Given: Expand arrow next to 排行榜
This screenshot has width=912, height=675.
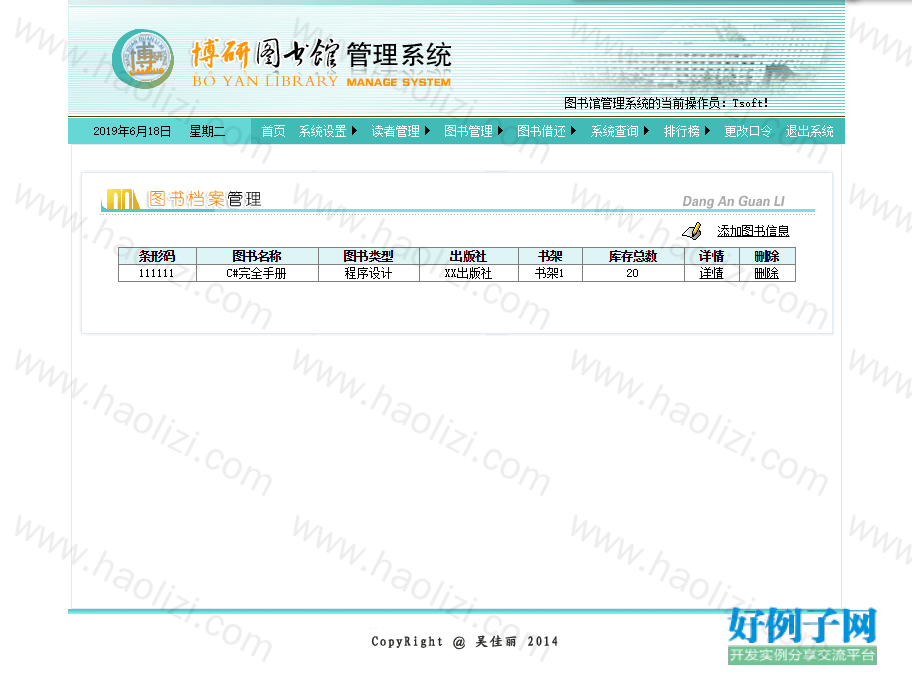Looking at the screenshot, I should (x=707, y=131).
